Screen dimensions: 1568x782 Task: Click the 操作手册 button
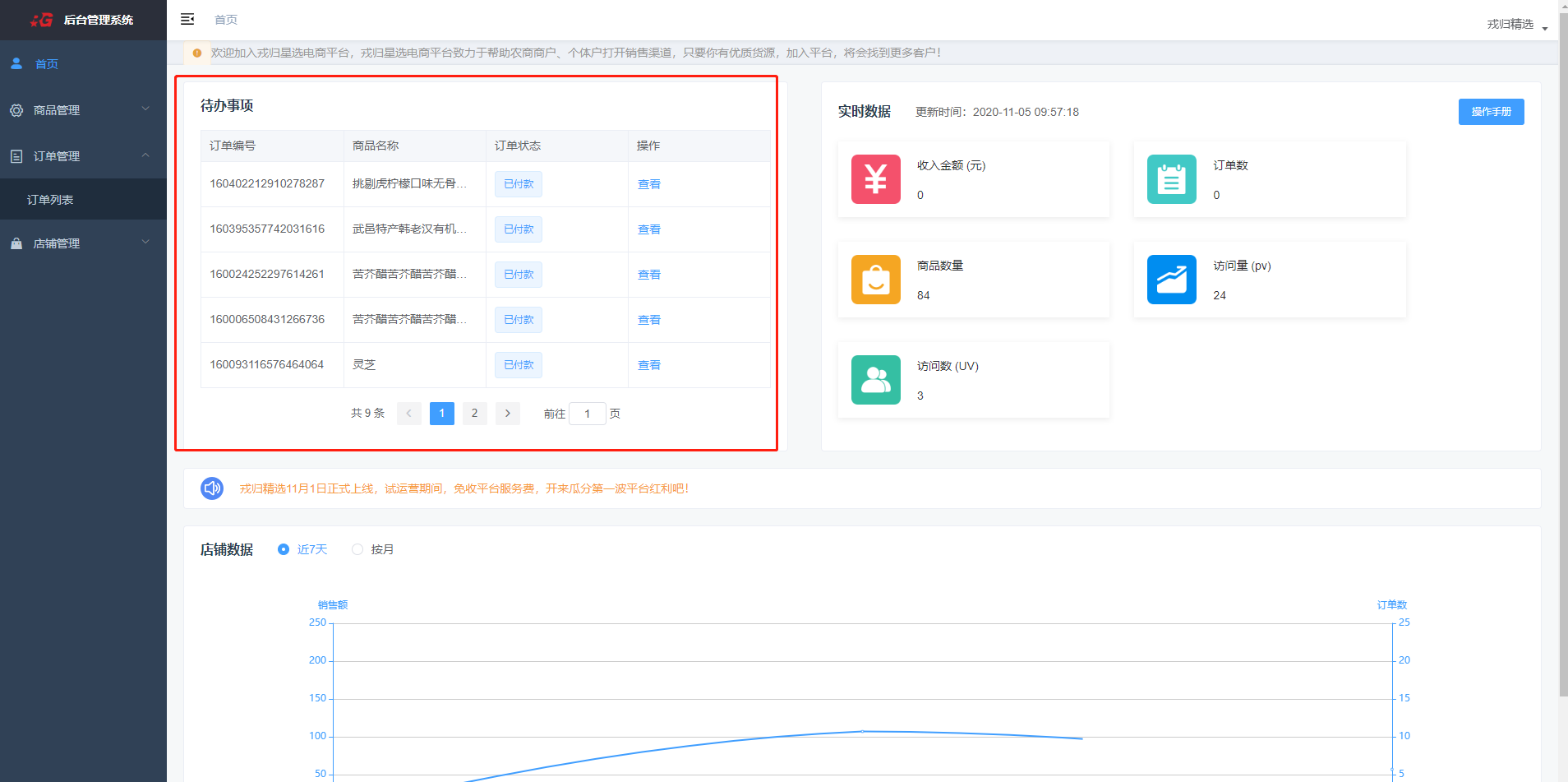coord(1491,112)
